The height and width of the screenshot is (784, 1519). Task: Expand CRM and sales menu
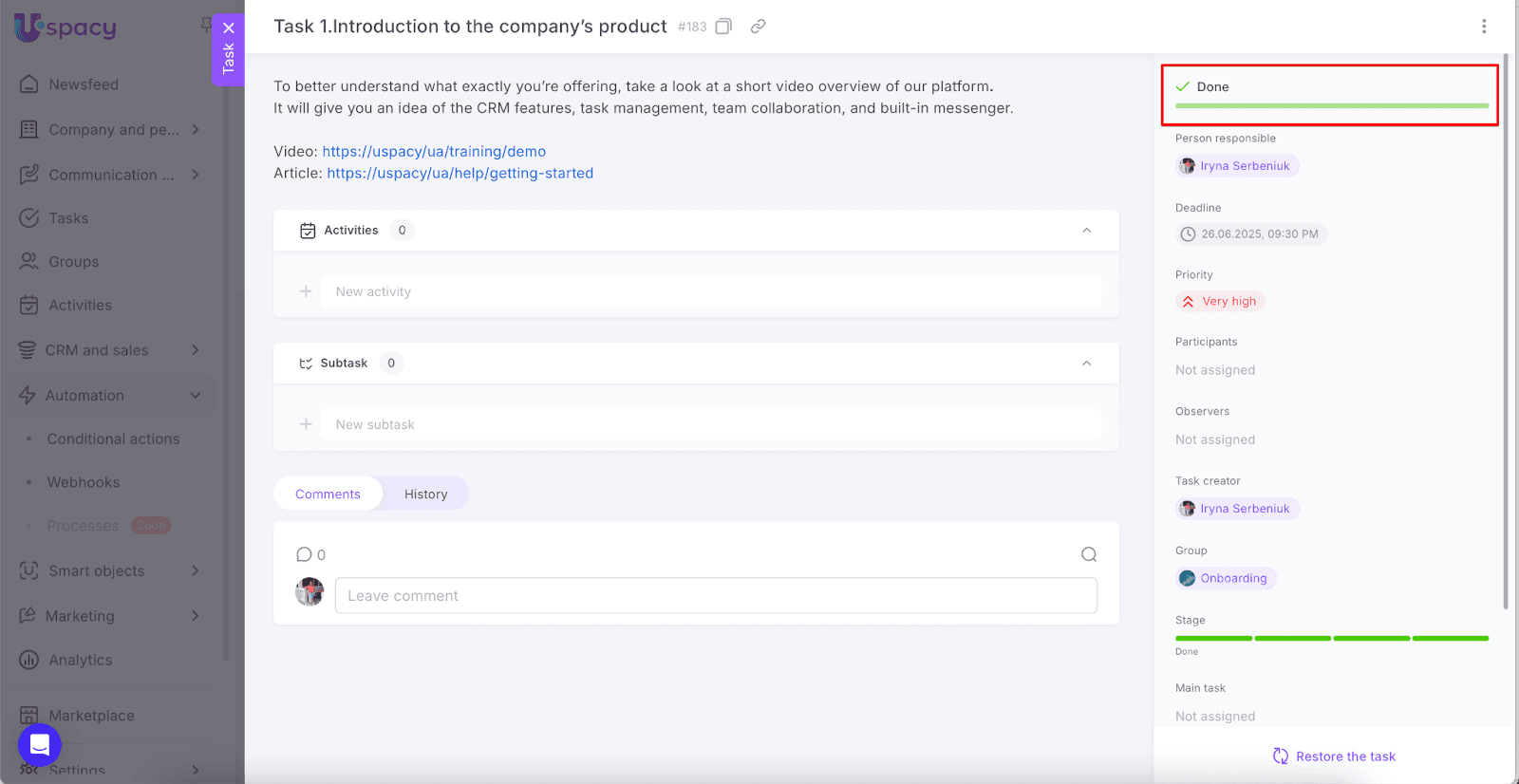[195, 350]
